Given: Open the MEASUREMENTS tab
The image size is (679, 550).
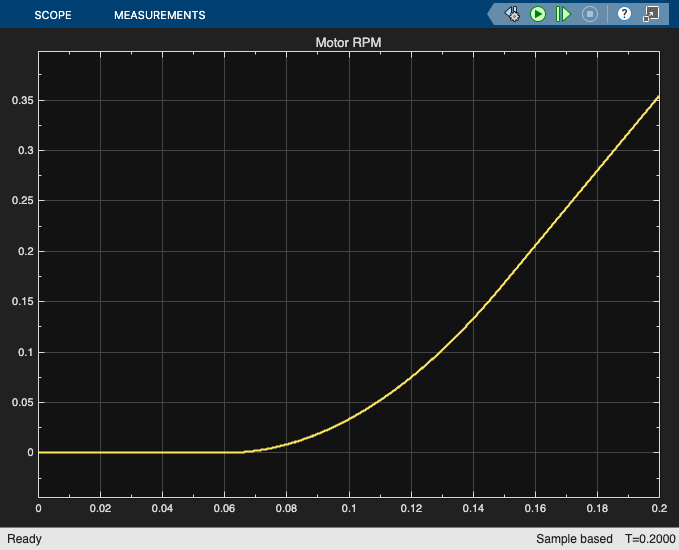Looking at the screenshot, I should click(x=160, y=15).
